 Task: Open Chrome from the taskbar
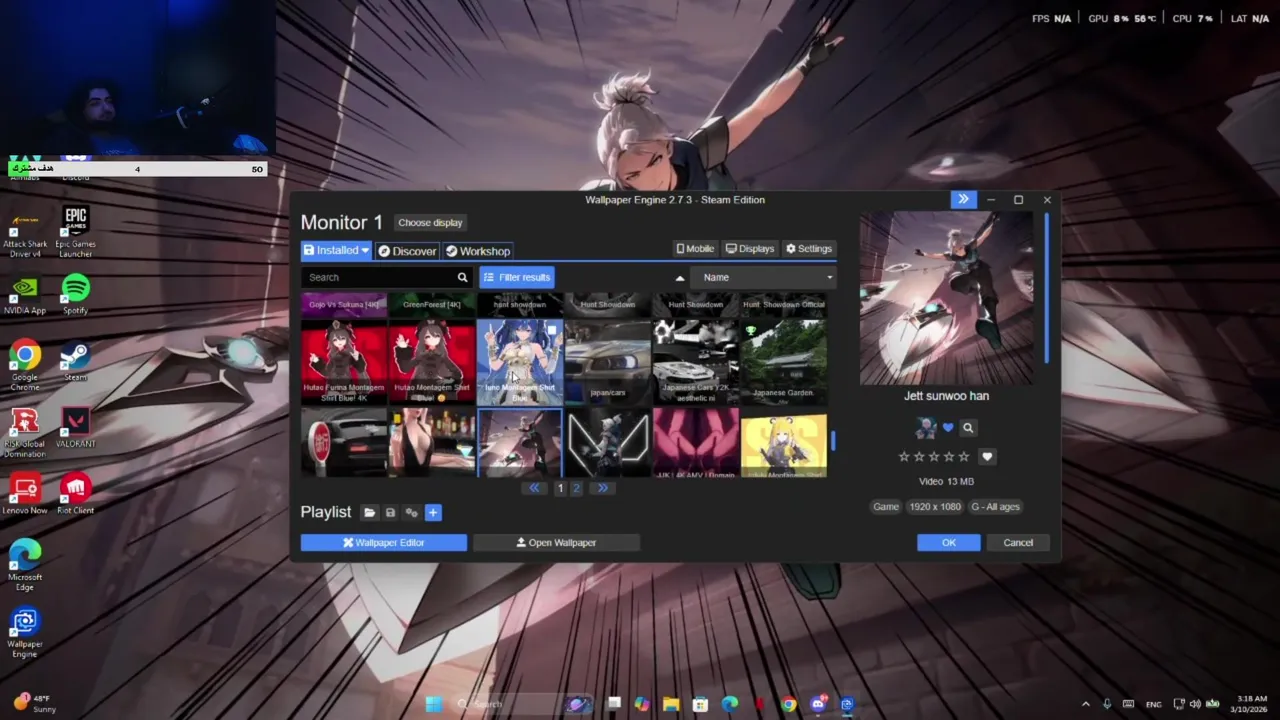click(789, 704)
